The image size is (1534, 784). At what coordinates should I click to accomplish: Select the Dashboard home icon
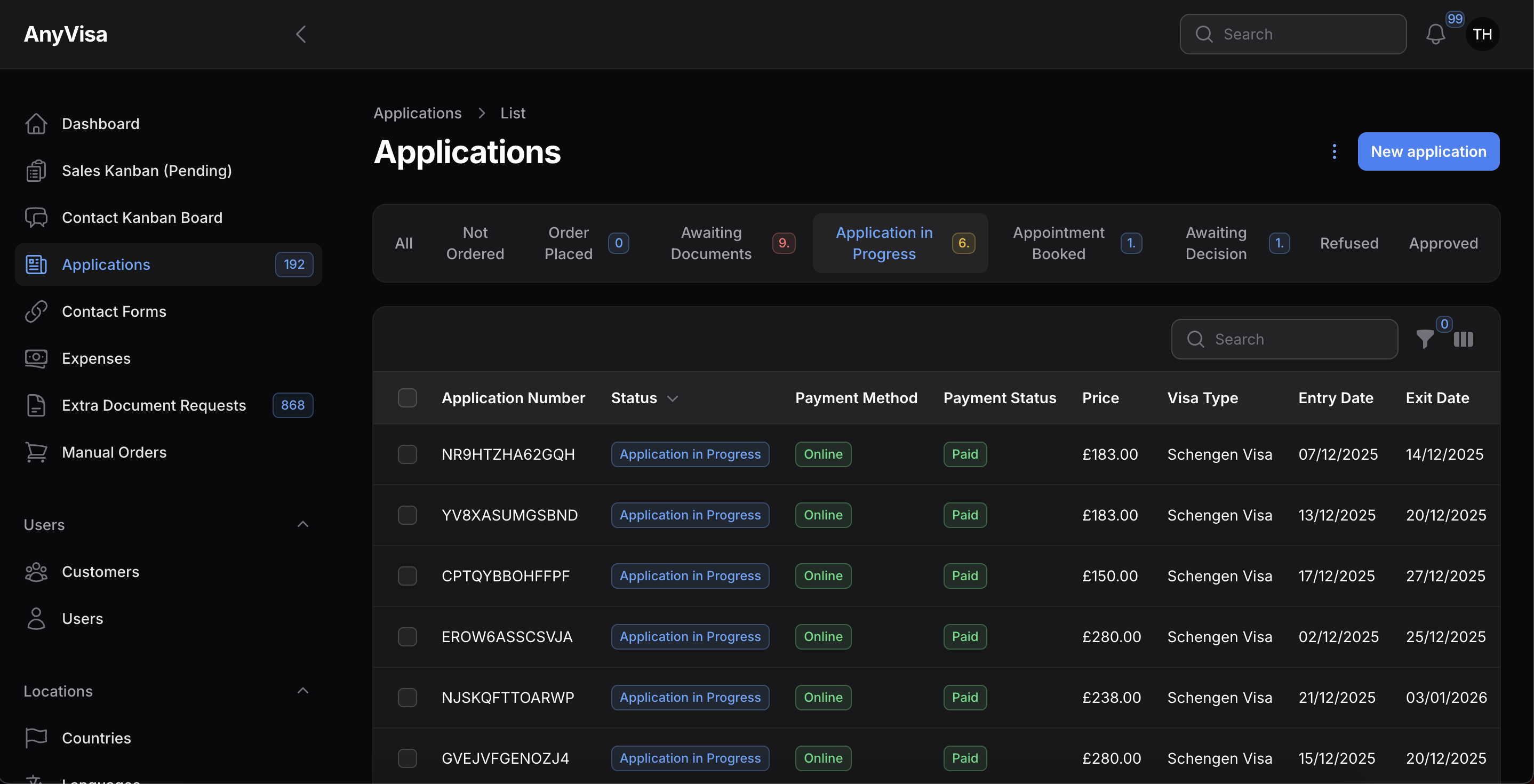[36, 123]
